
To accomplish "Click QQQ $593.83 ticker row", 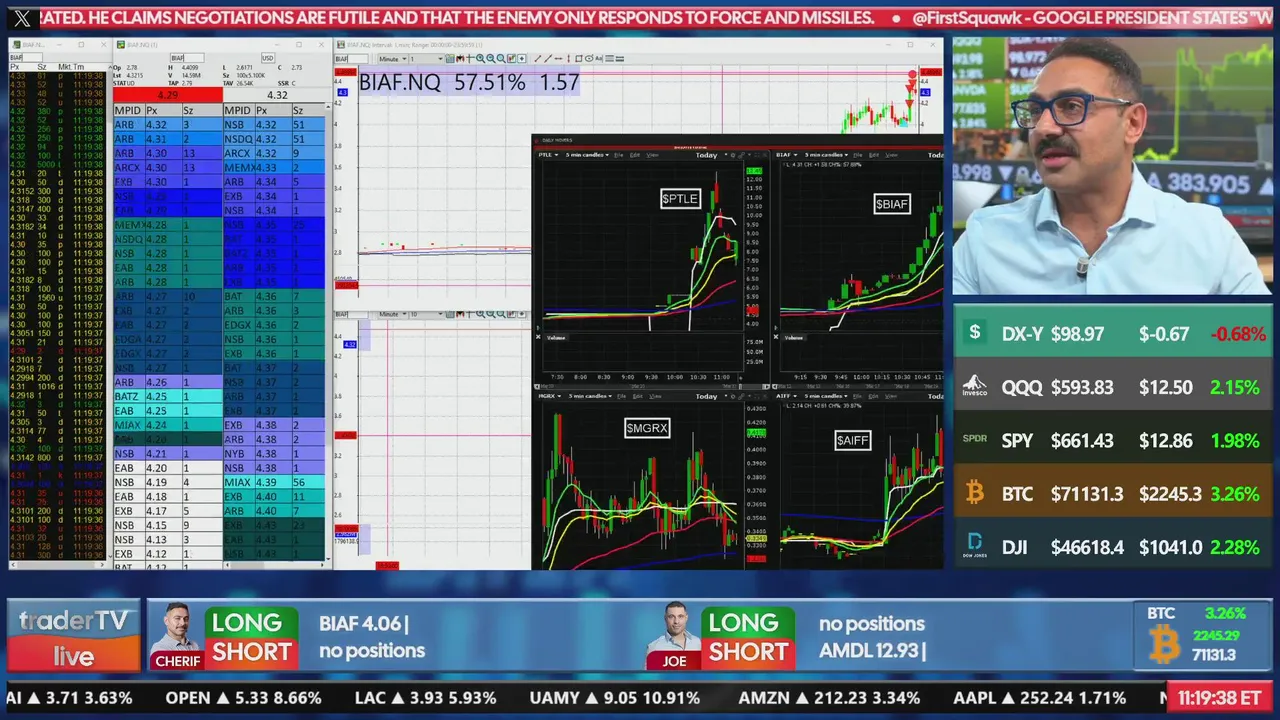I will tap(1113, 386).
